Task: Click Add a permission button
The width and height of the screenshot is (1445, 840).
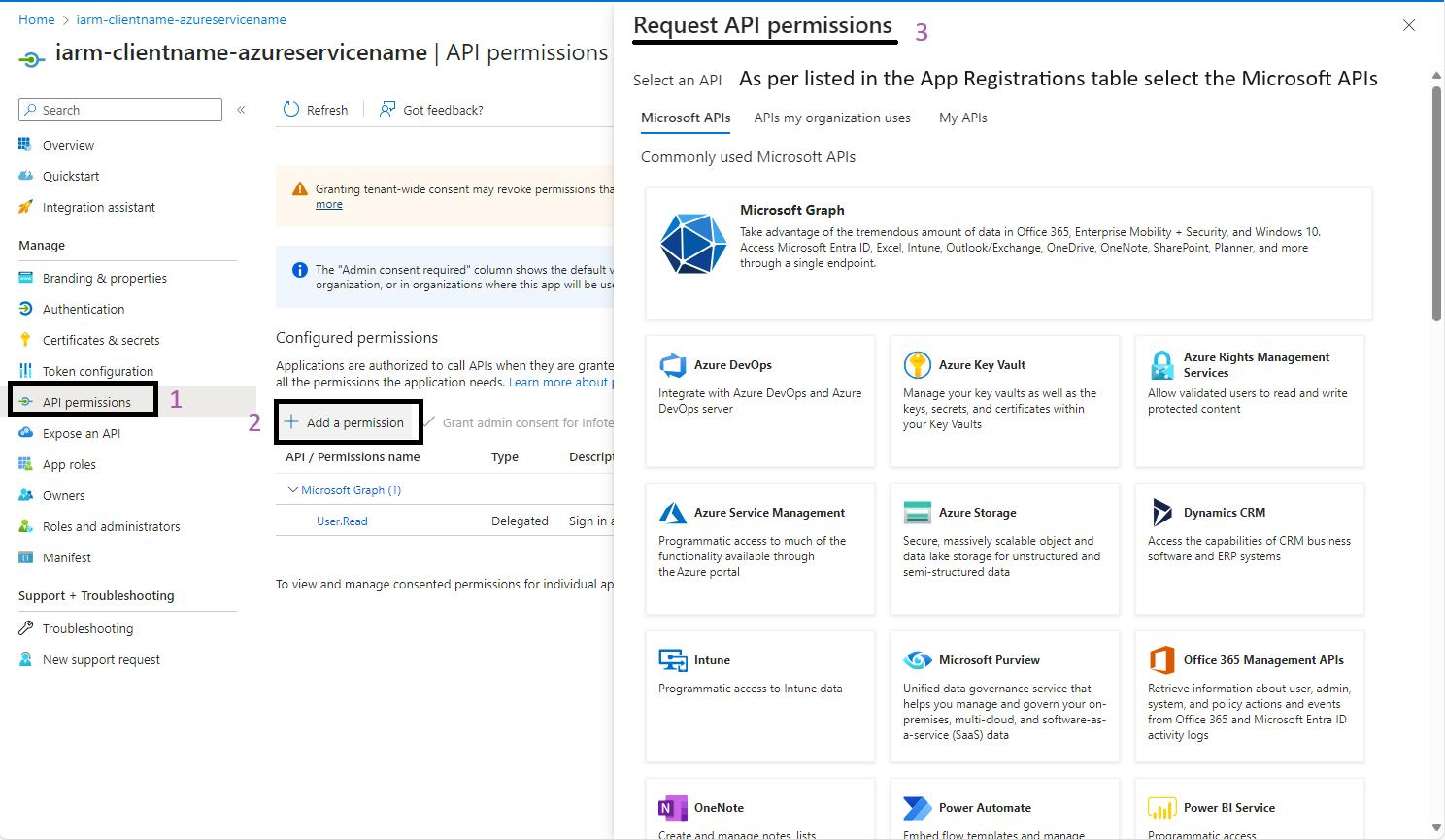Action: (x=346, y=422)
